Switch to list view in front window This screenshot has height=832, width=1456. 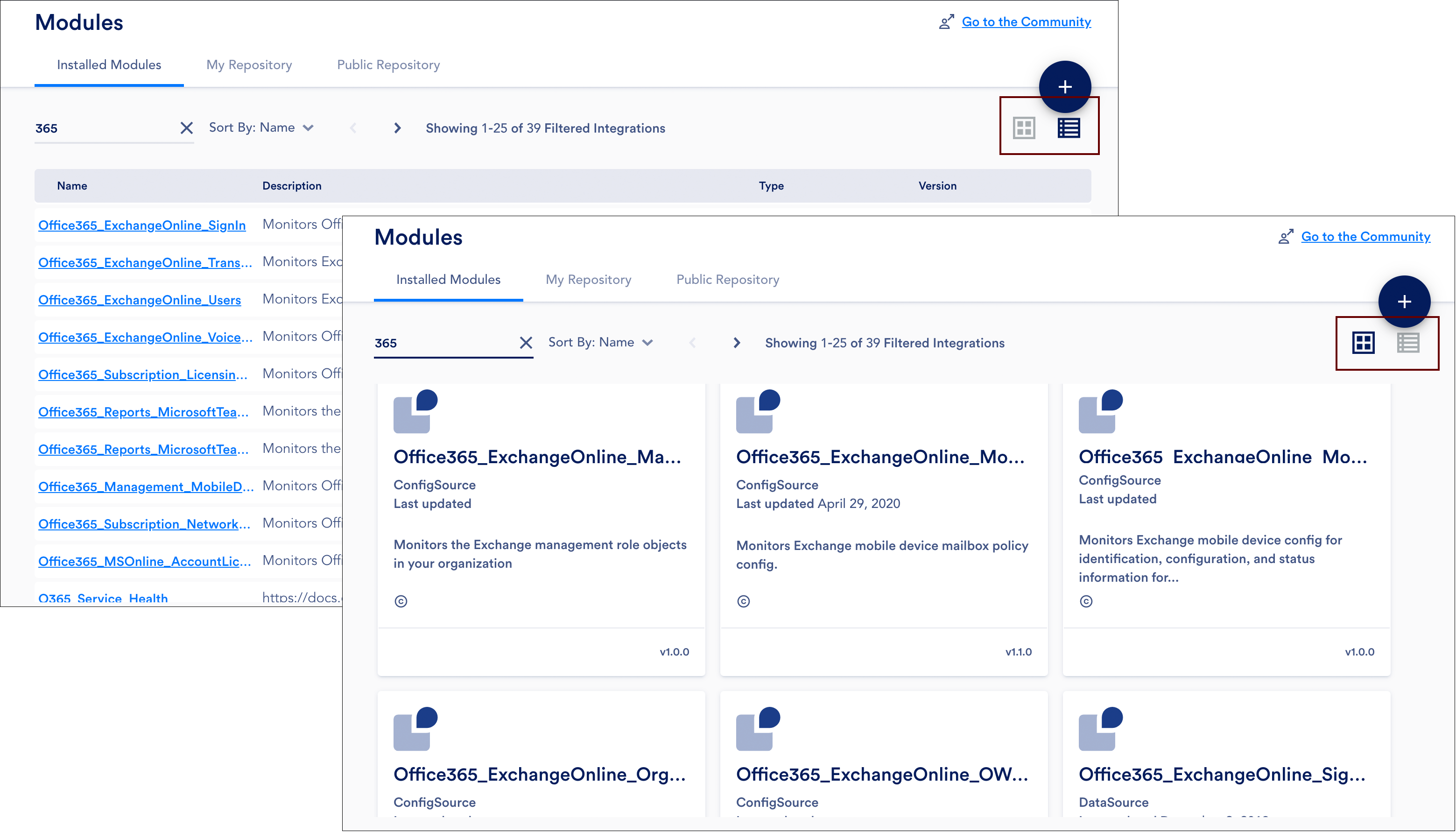(1407, 343)
